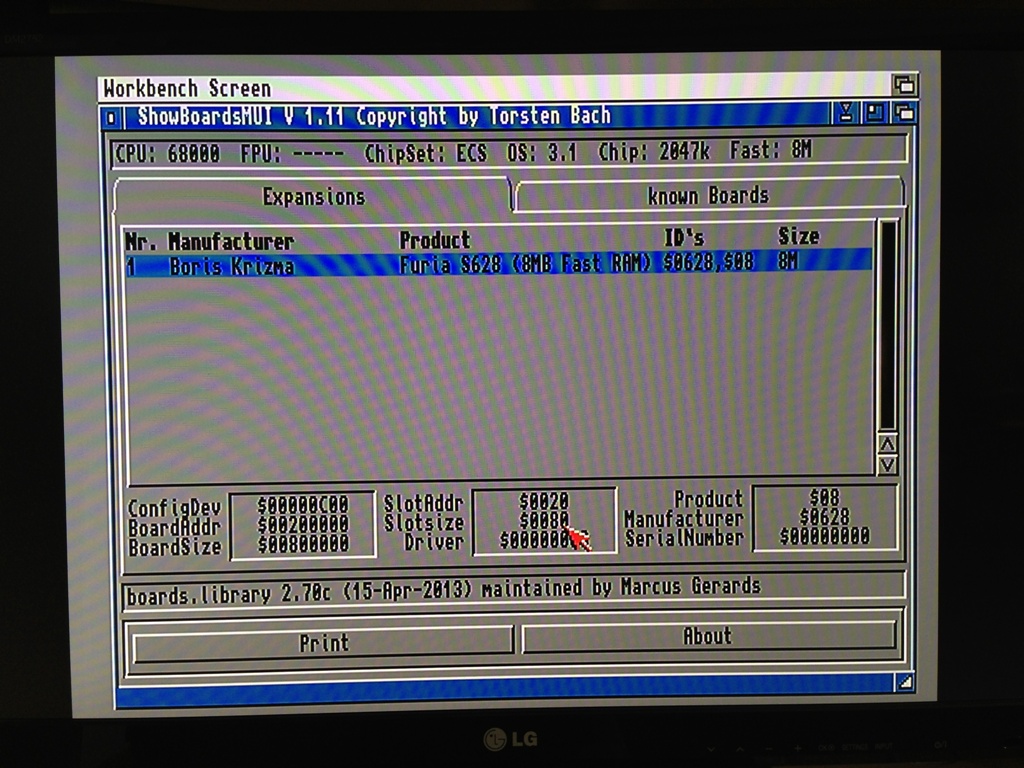Image resolution: width=1024 pixels, height=768 pixels.
Task: Select the Expansions tab
Action: pyautogui.click(x=312, y=197)
